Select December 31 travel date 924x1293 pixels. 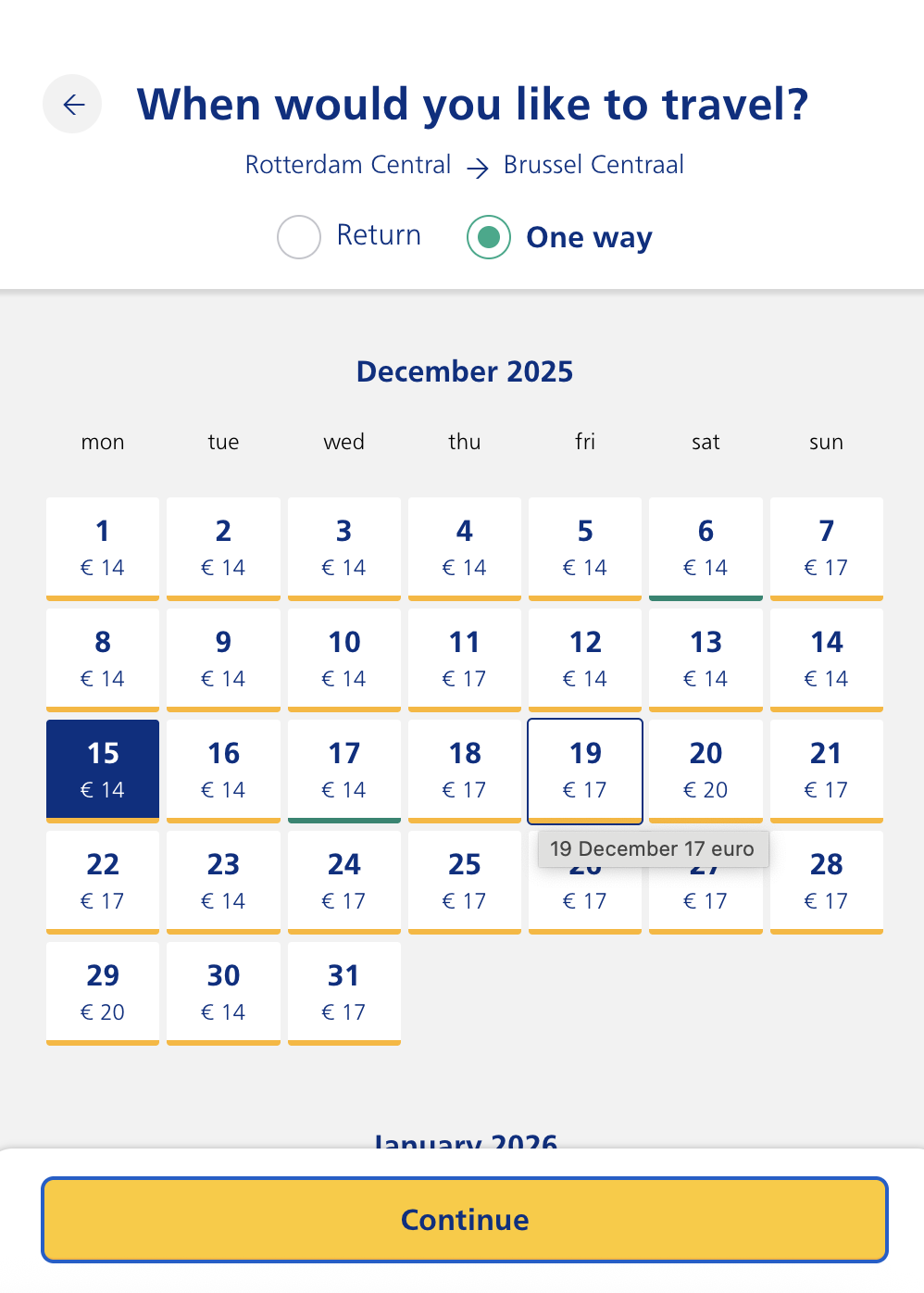pos(344,992)
